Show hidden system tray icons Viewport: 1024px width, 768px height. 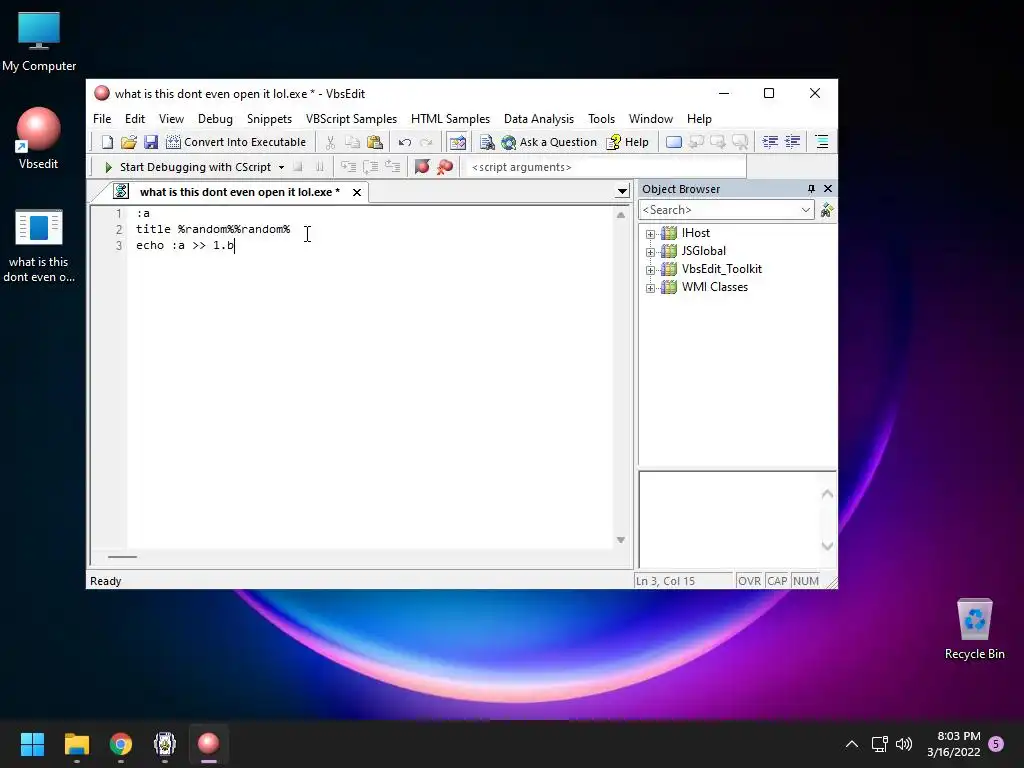coord(852,744)
